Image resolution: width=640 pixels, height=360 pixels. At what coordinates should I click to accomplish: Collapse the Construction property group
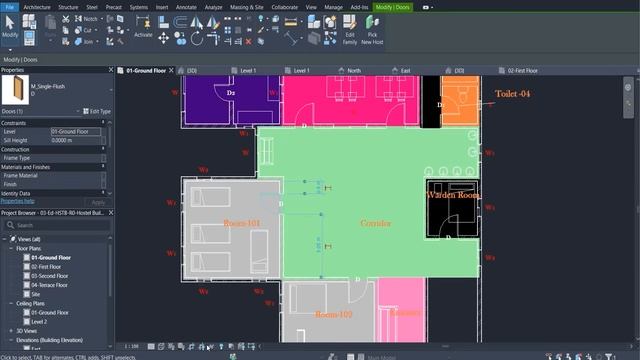point(103,149)
